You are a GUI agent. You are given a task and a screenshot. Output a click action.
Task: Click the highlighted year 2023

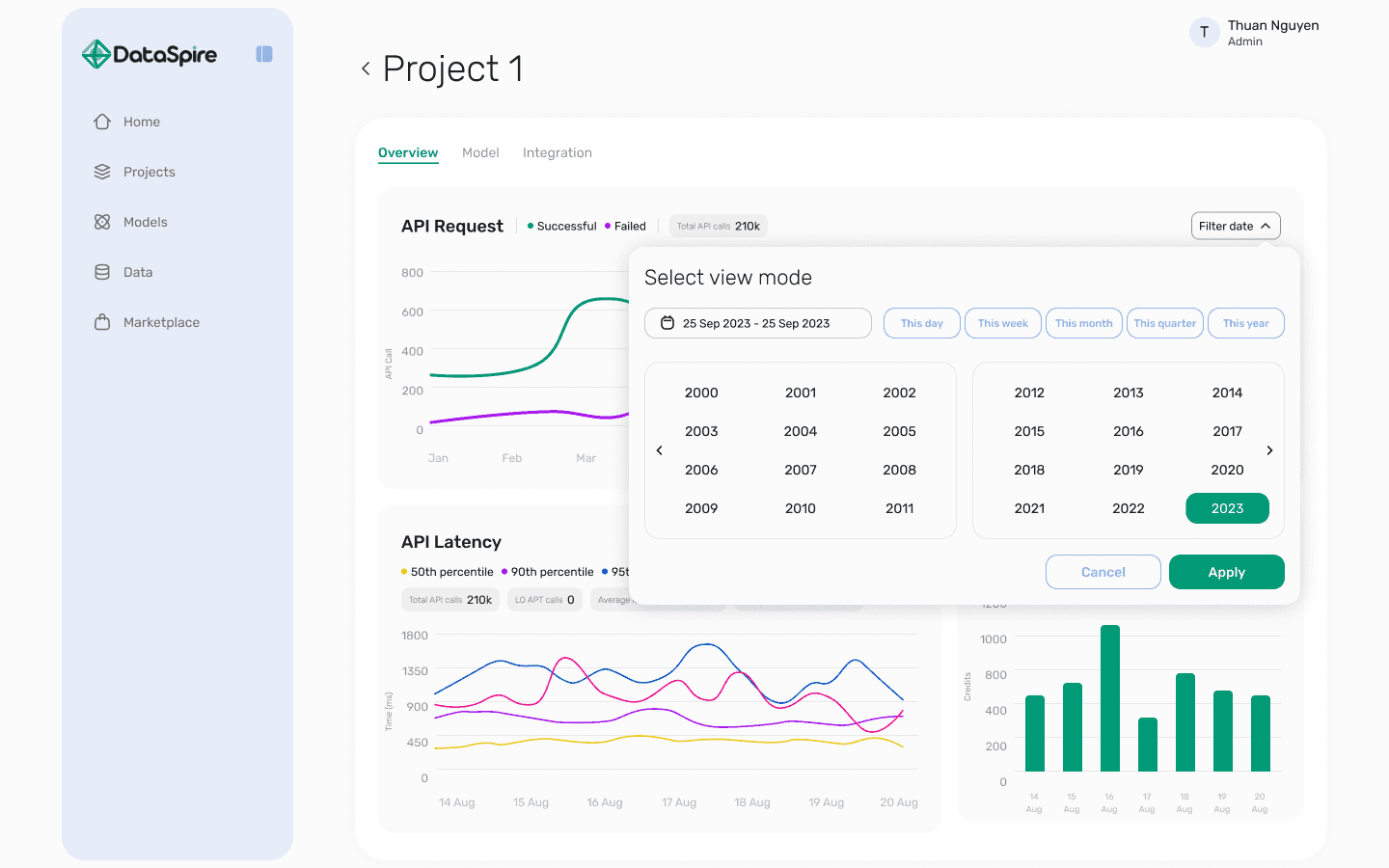click(1228, 508)
